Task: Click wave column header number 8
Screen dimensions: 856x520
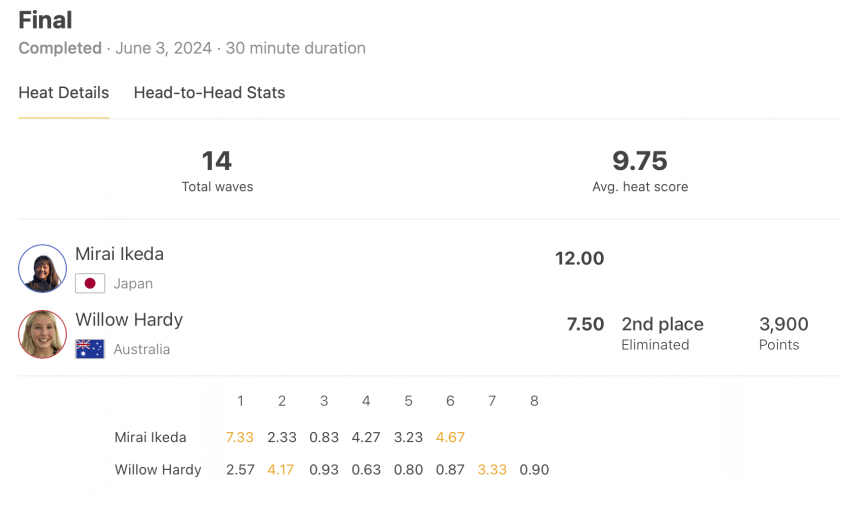Action: [534, 401]
